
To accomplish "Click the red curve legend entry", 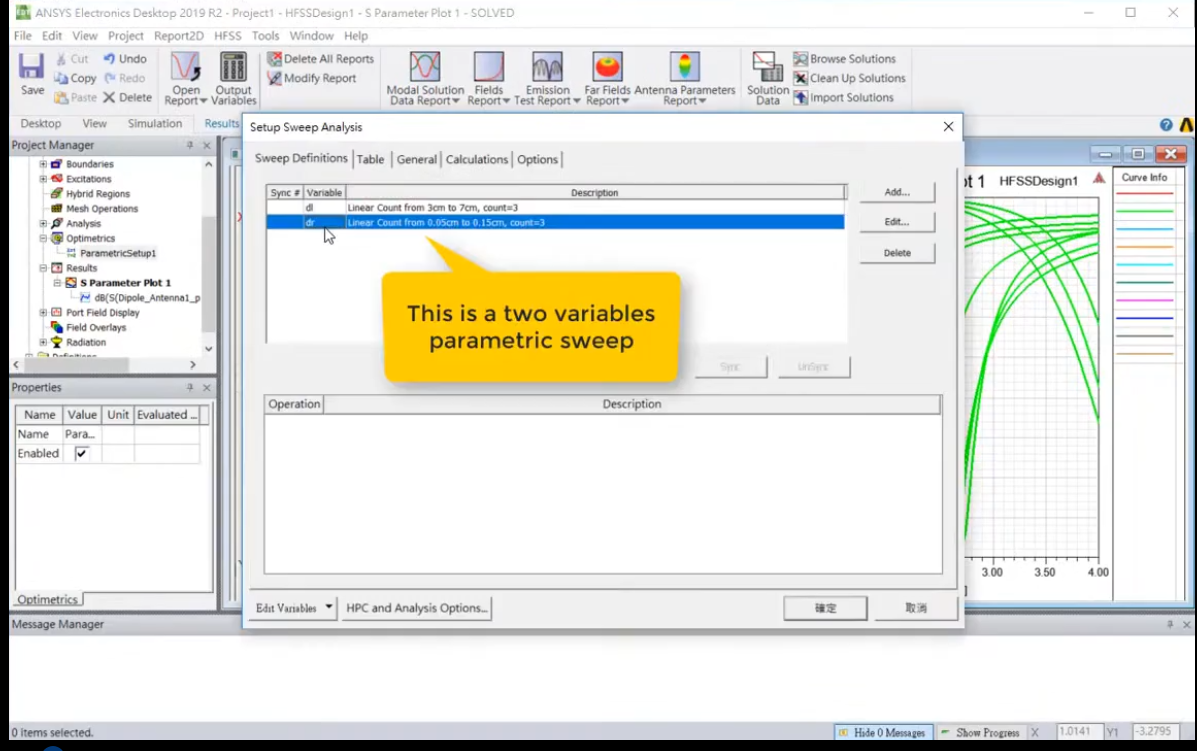I will tap(1144, 194).
